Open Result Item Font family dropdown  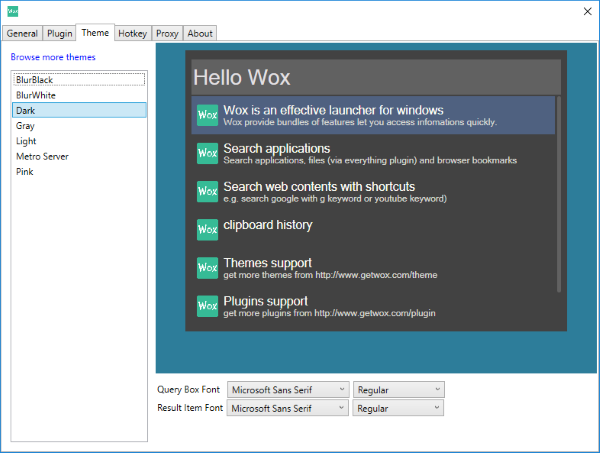[288, 408]
